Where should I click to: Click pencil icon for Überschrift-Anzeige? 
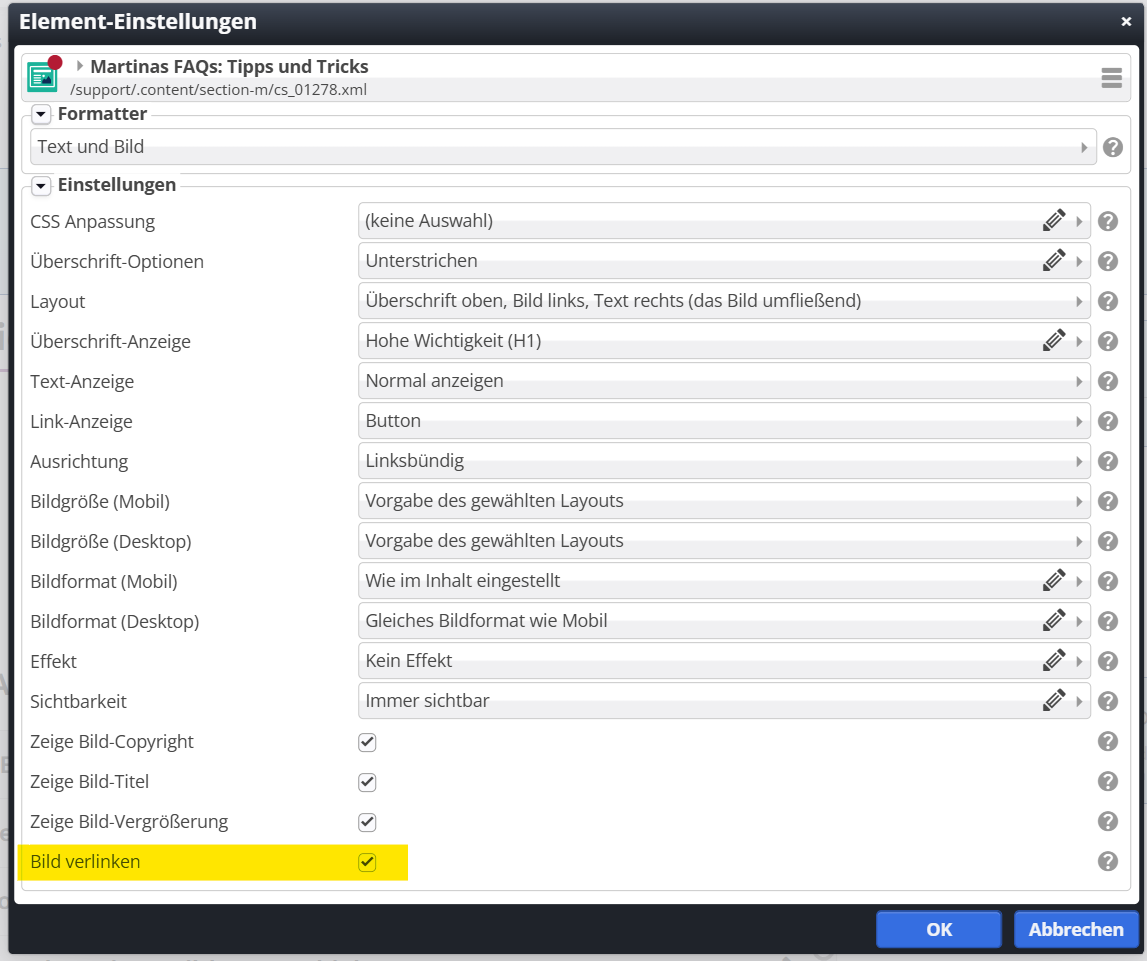tap(1053, 341)
